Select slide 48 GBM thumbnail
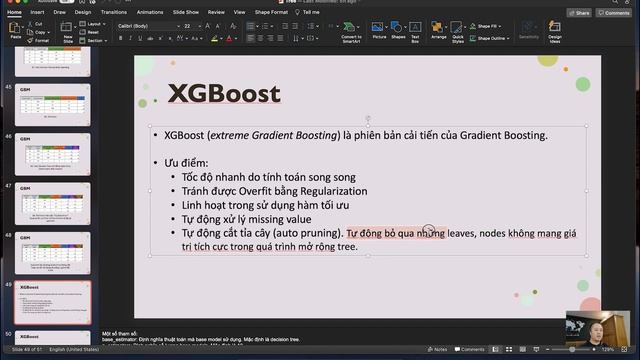640x360 pixels. coord(53,253)
